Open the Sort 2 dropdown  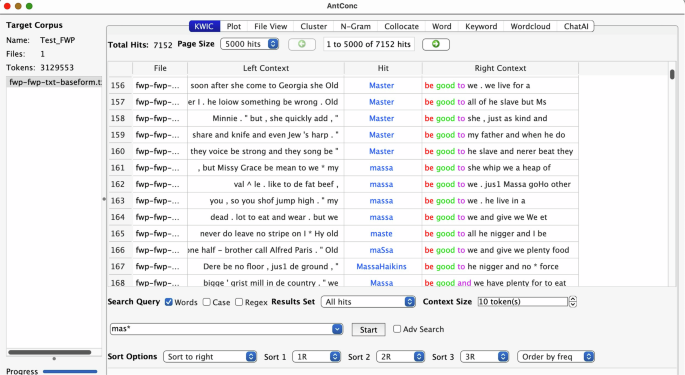point(400,357)
